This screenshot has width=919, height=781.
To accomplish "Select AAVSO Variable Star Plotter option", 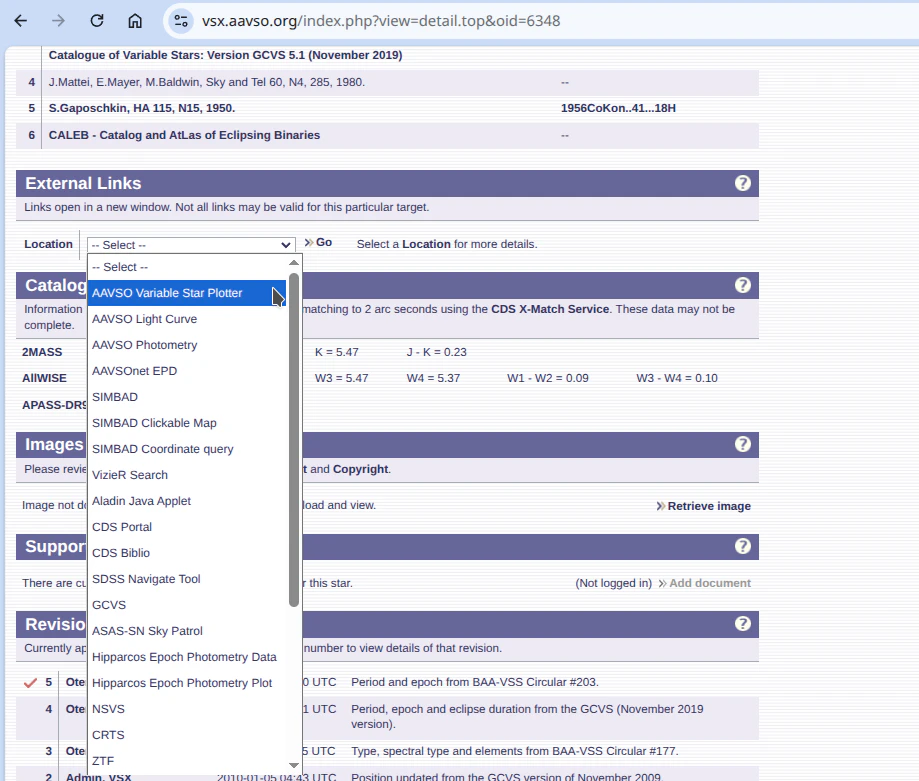I will click(188, 293).
